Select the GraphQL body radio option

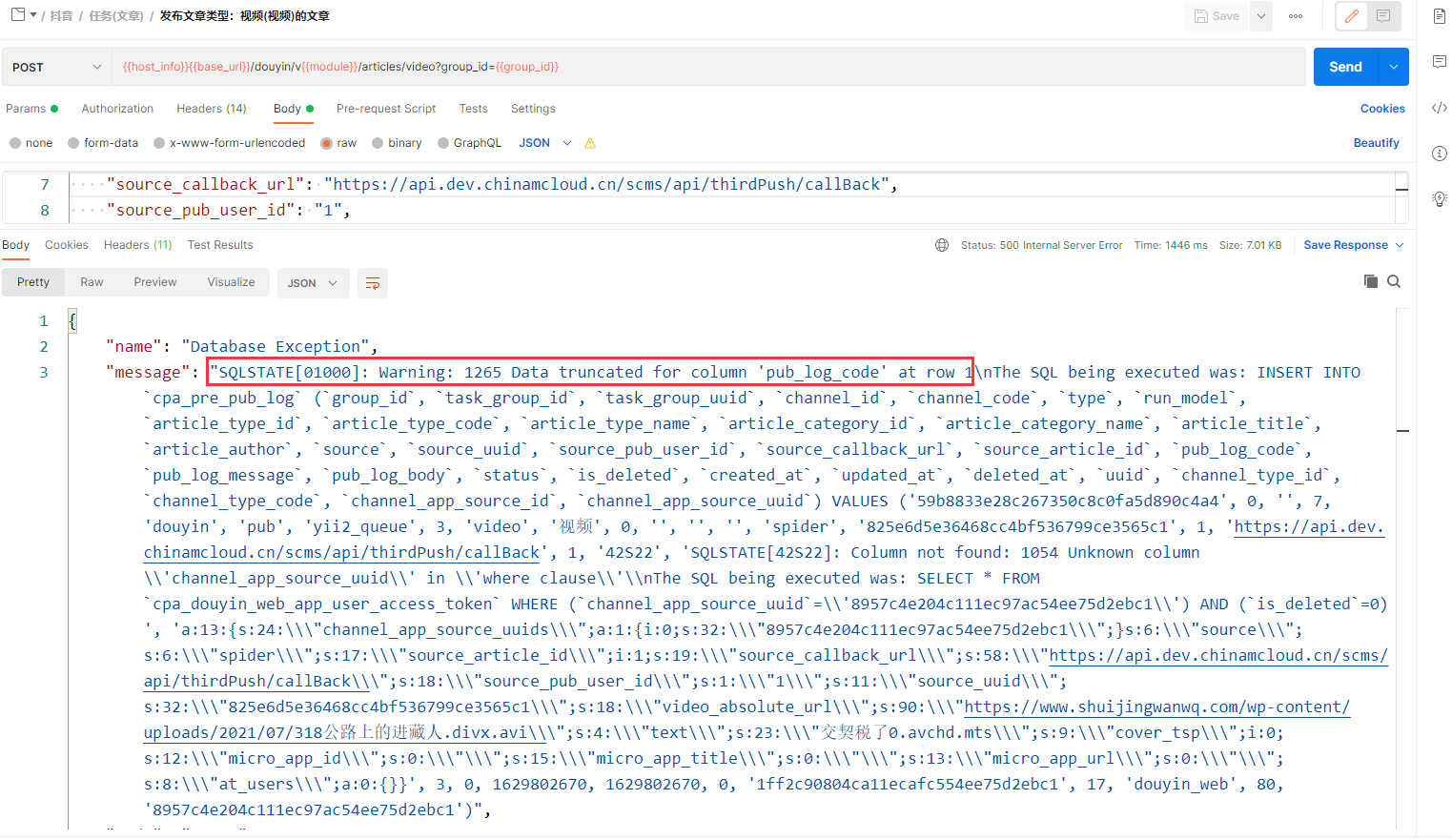[443, 143]
